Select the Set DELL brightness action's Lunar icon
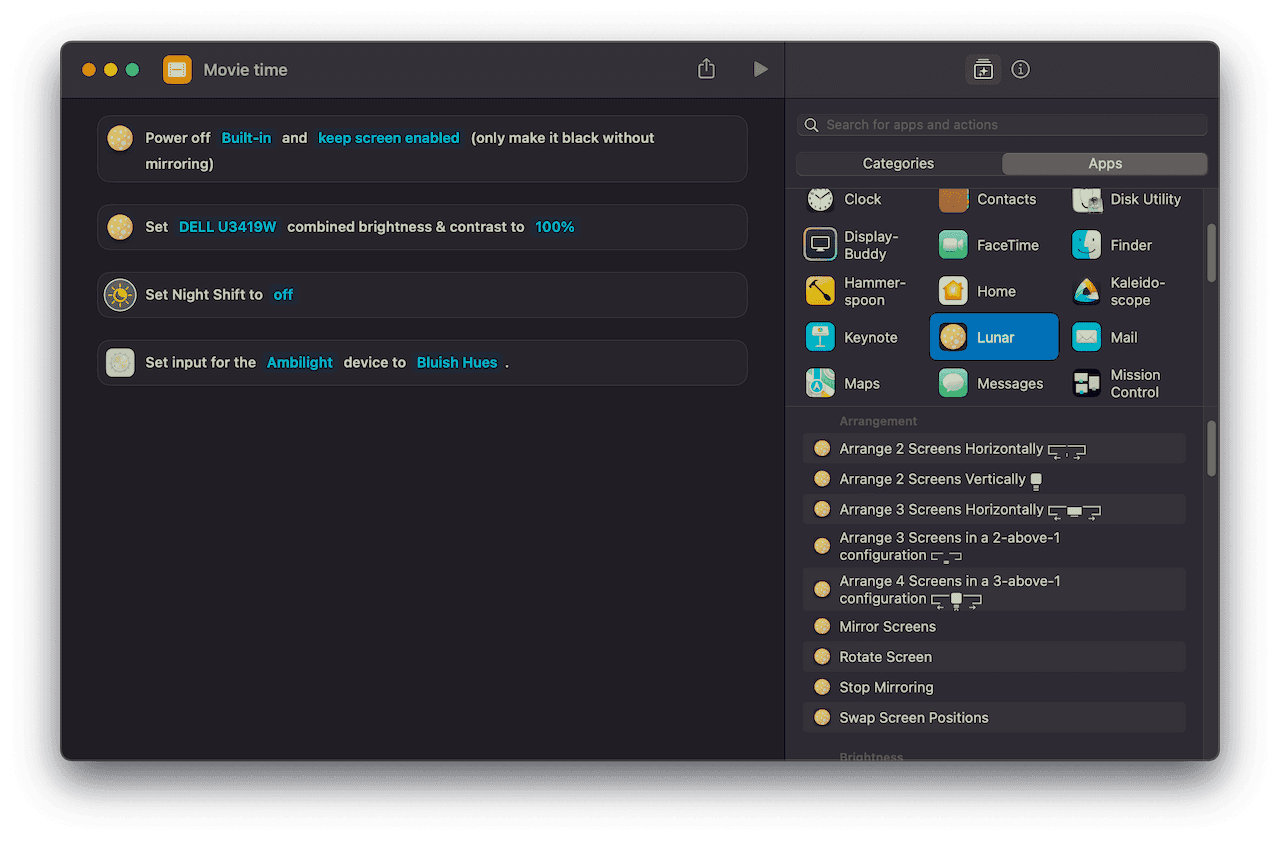 [x=120, y=227]
